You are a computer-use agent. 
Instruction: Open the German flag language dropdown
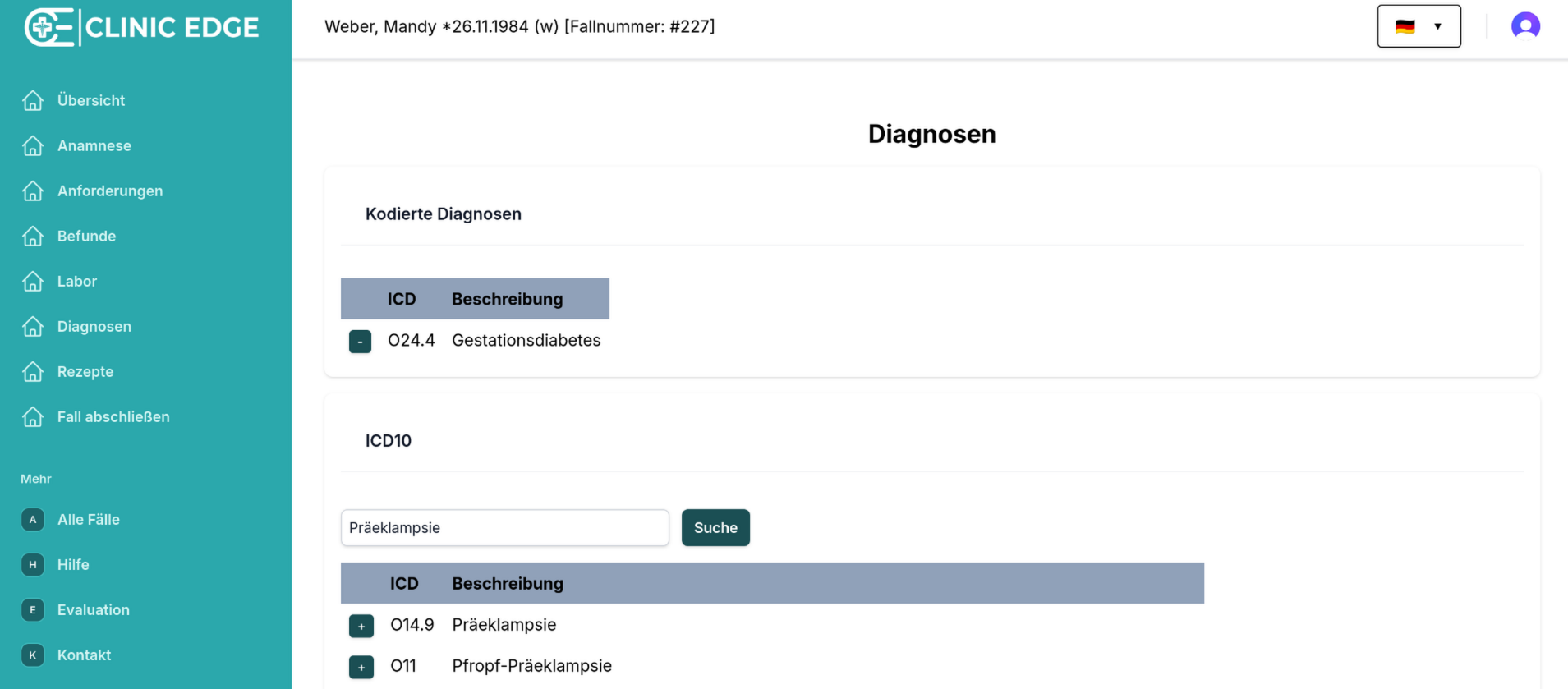1419,26
